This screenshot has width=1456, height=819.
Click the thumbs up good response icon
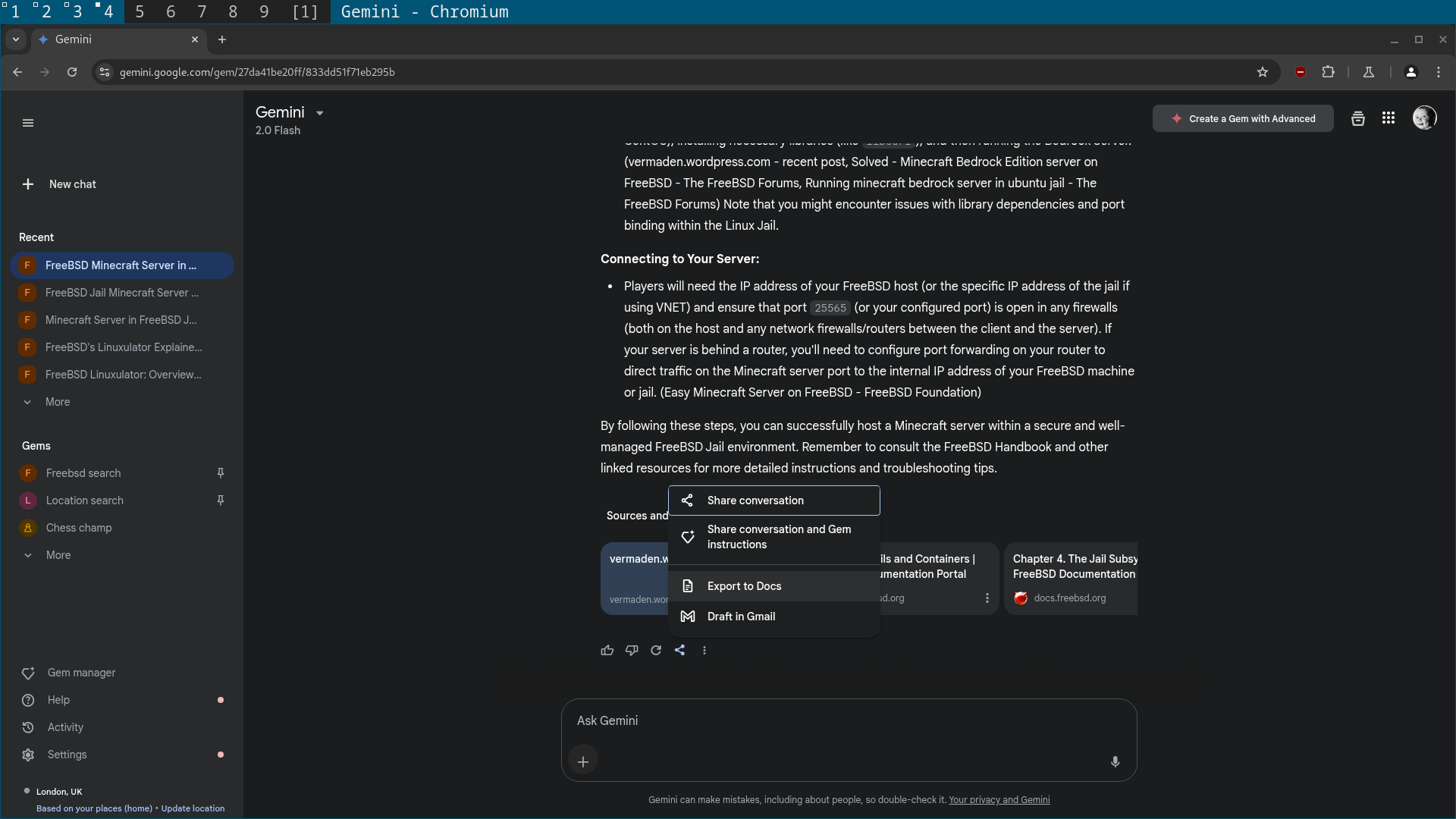tap(607, 651)
